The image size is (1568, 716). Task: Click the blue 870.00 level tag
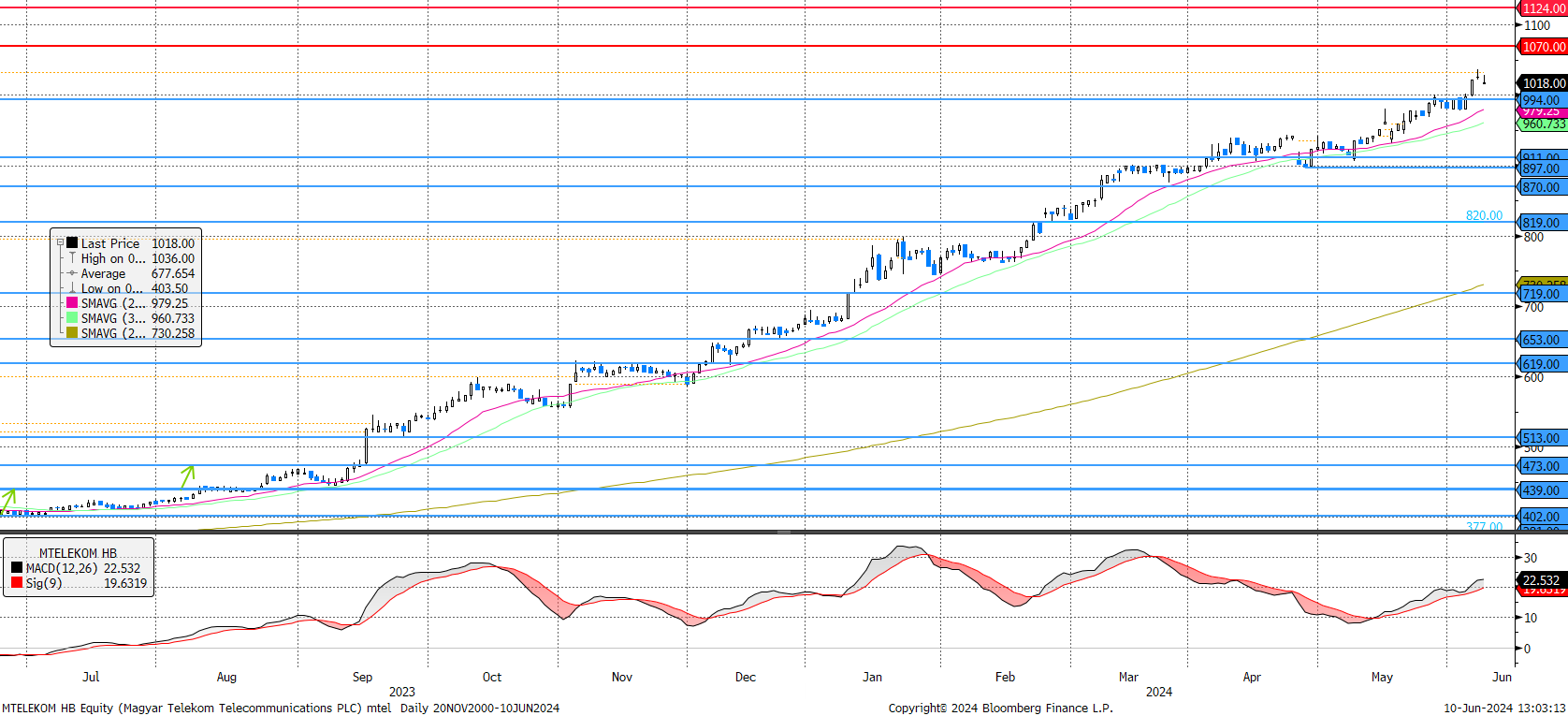(1540, 187)
